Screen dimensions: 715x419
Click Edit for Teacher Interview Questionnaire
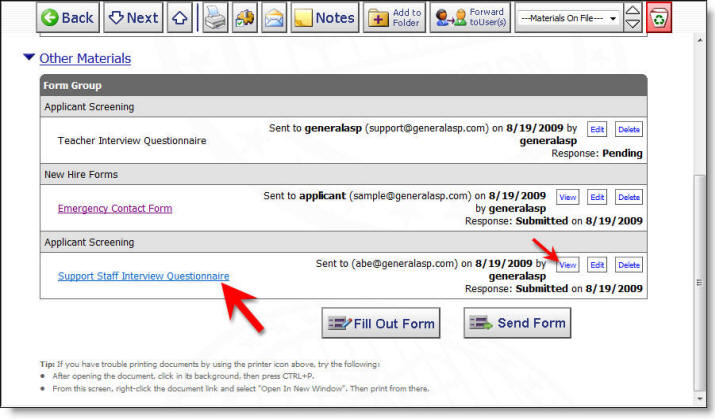click(x=597, y=129)
